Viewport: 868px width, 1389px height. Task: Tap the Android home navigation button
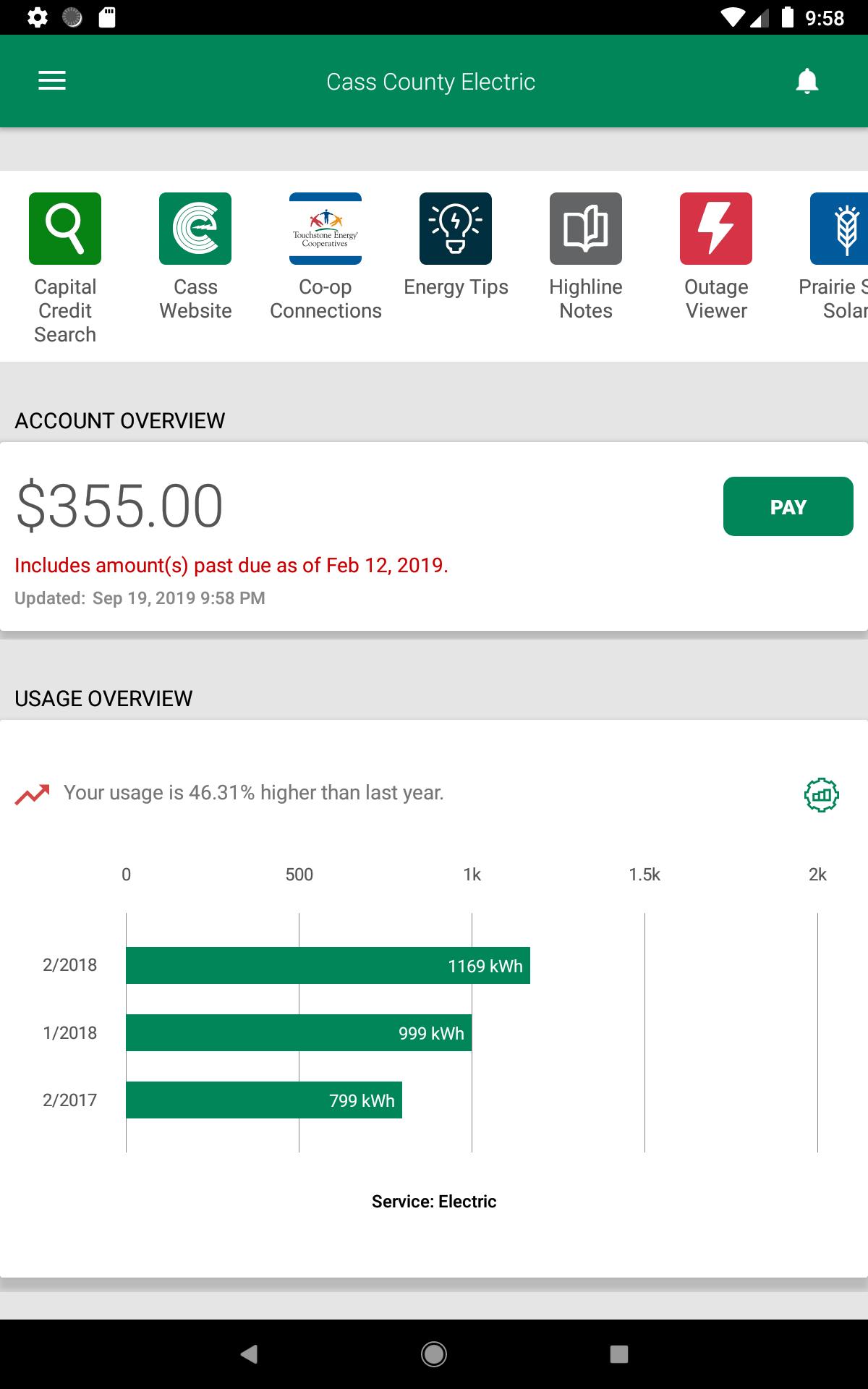pyautogui.click(x=434, y=1354)
